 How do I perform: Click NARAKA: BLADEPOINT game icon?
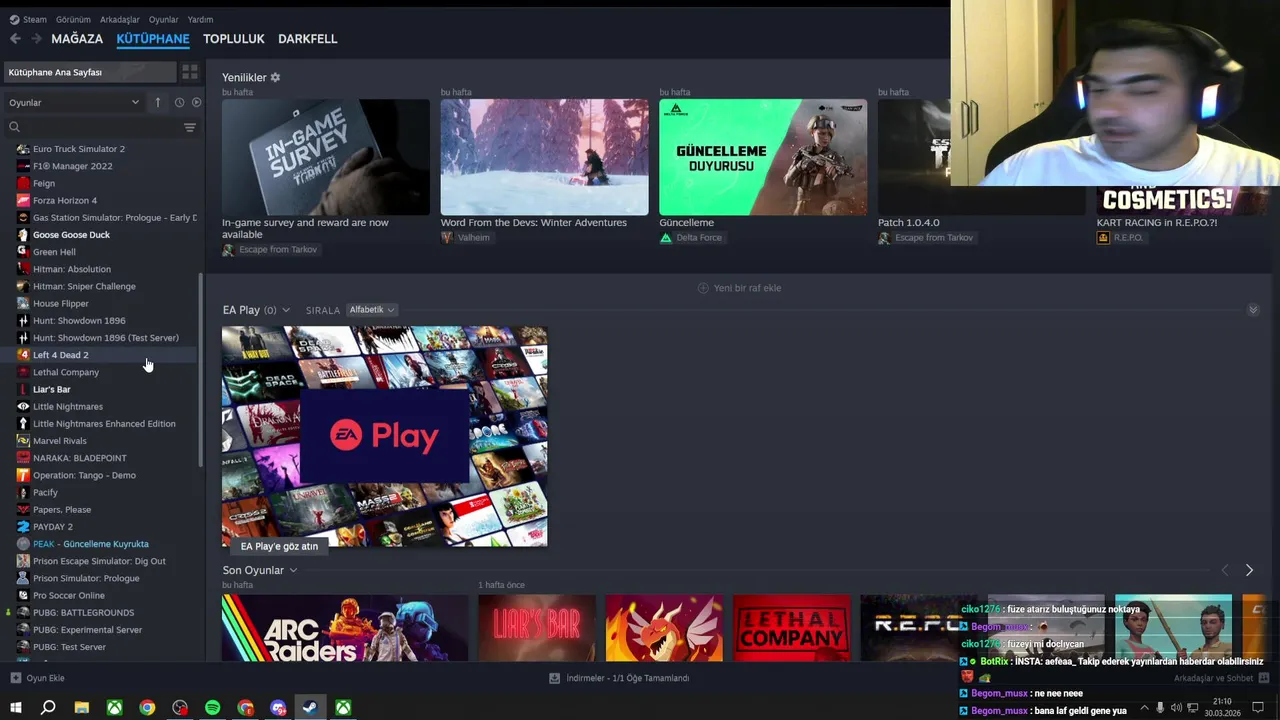[x=23, y=458]
